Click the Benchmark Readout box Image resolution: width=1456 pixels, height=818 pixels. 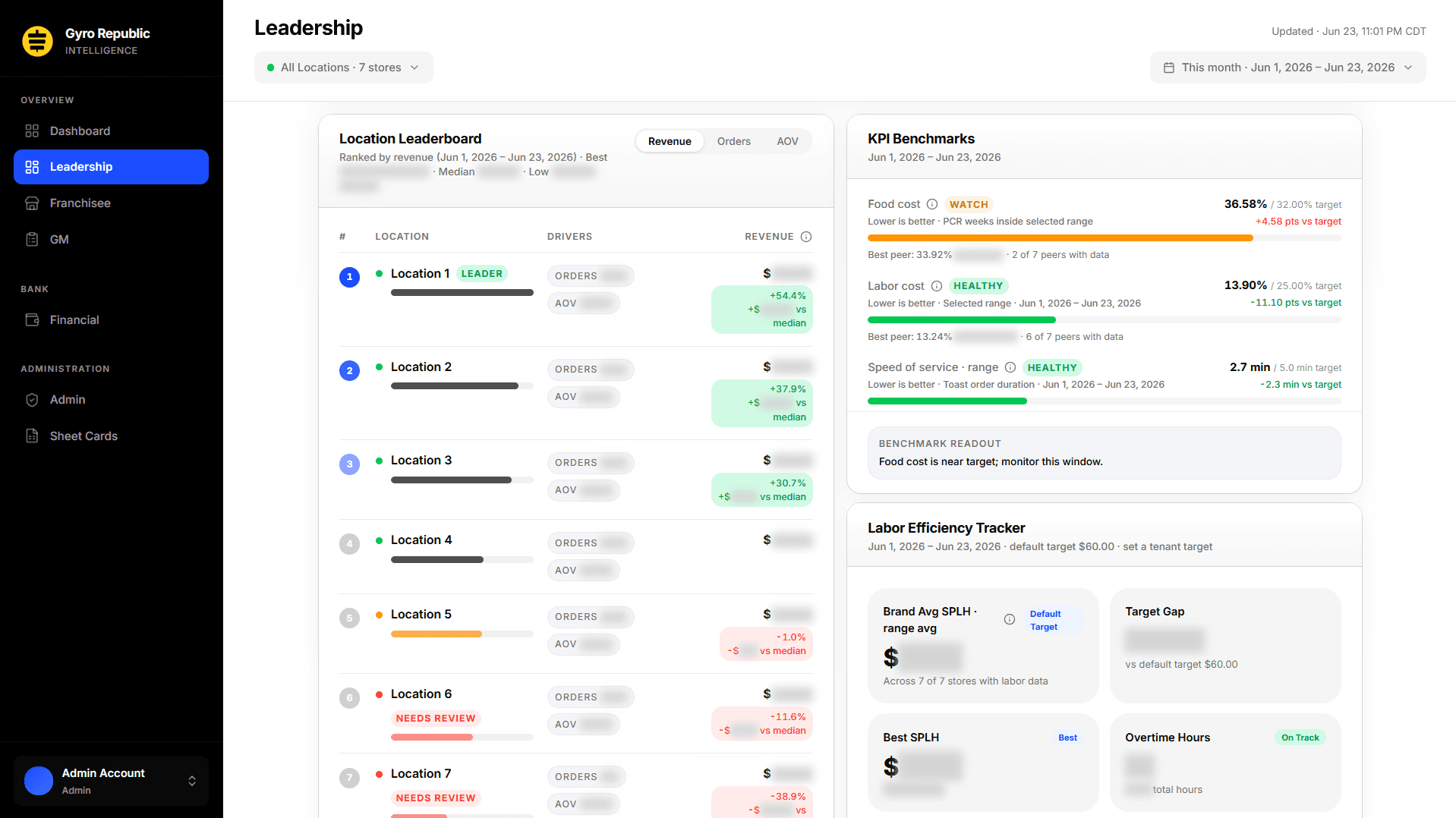[x=1104, y=453]
